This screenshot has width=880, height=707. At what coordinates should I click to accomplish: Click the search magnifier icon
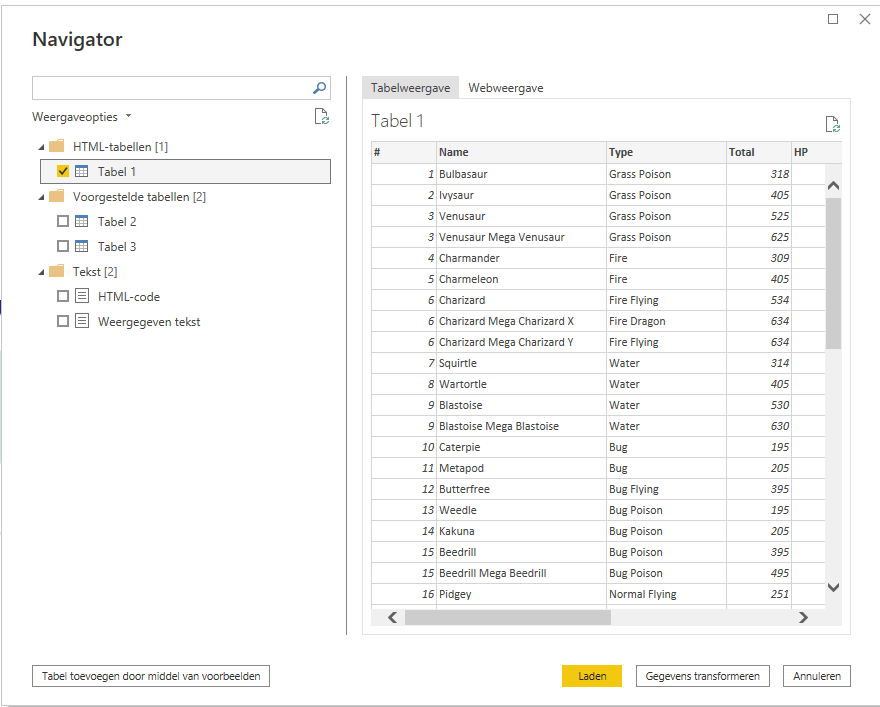point(319,88)
